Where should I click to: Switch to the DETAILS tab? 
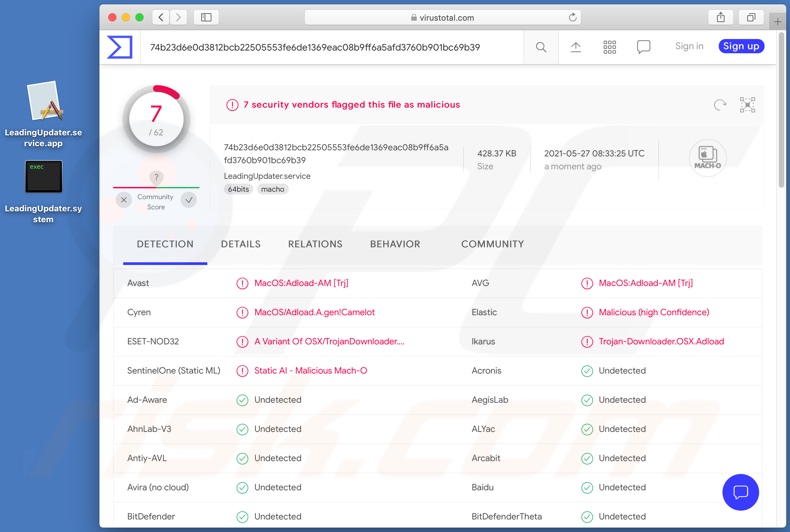(x=241, y=244)
